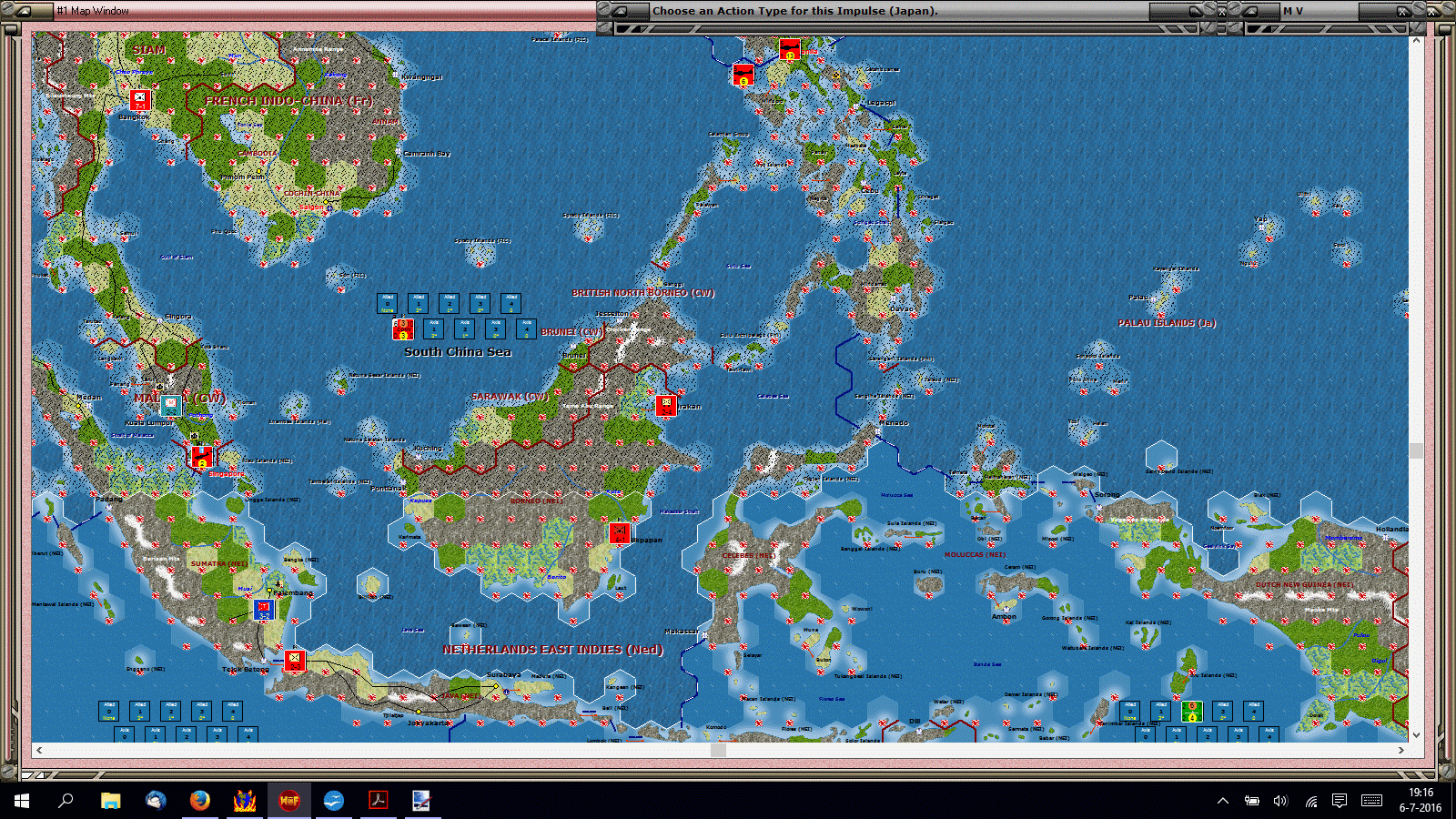Screen dimensions: 1456x819
Task: Show hidden system tray icons
Action: coord(1223,801)
